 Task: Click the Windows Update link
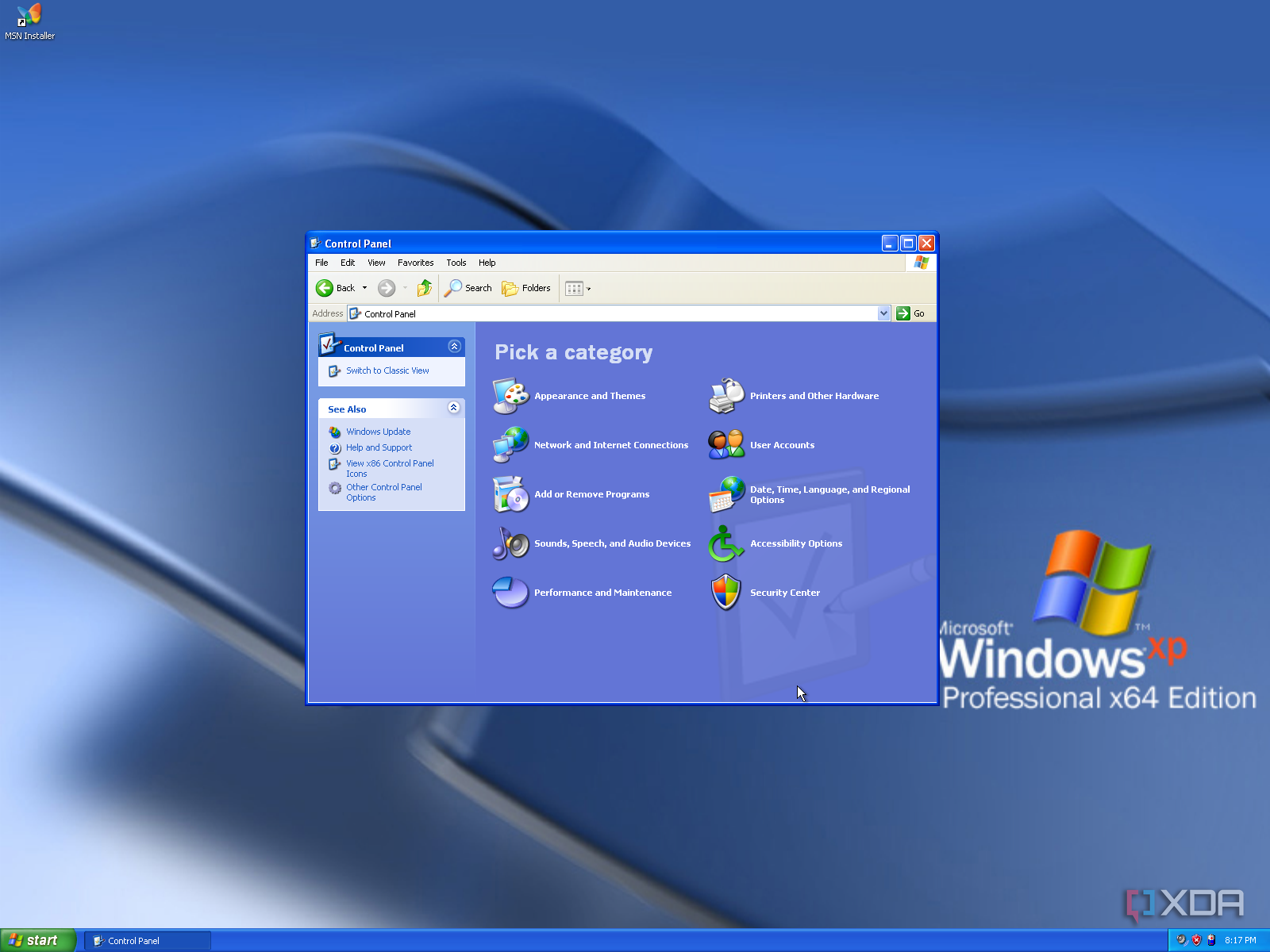(x=379, y=432)
